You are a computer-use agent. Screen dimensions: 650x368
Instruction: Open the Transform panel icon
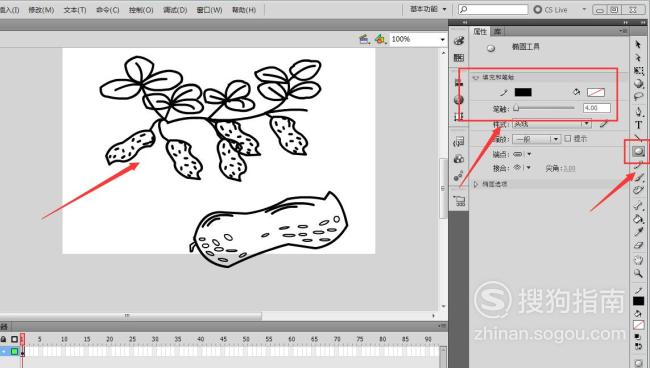(458, 116)
